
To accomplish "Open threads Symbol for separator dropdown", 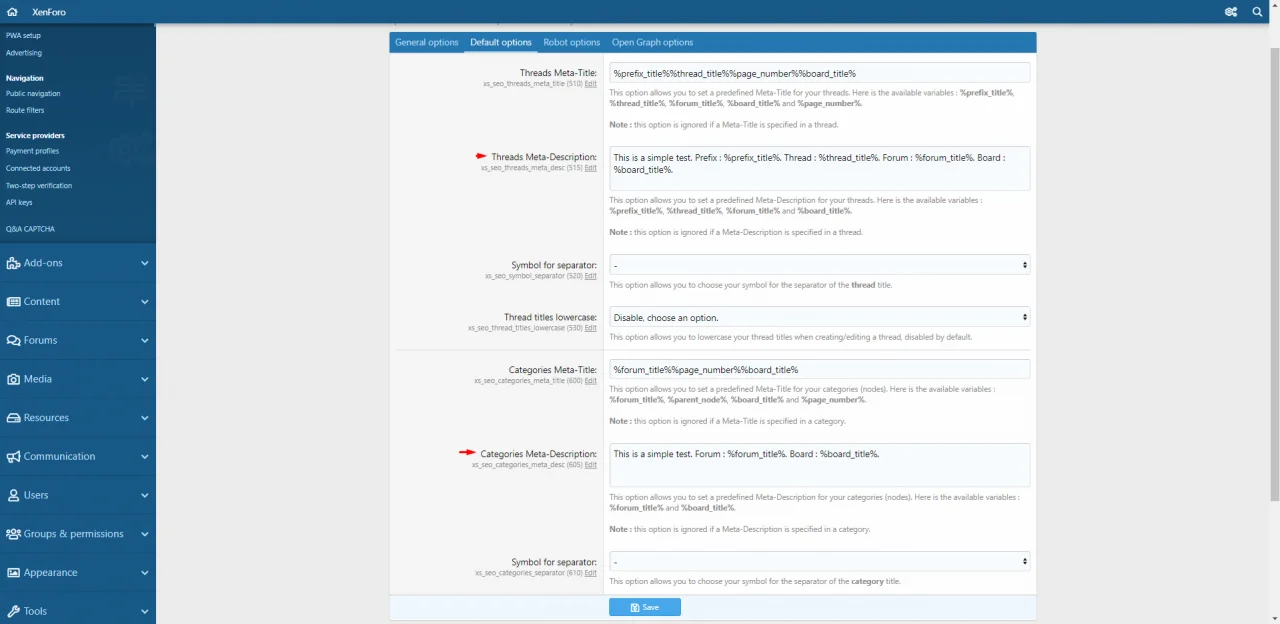I will coord(819,265).
